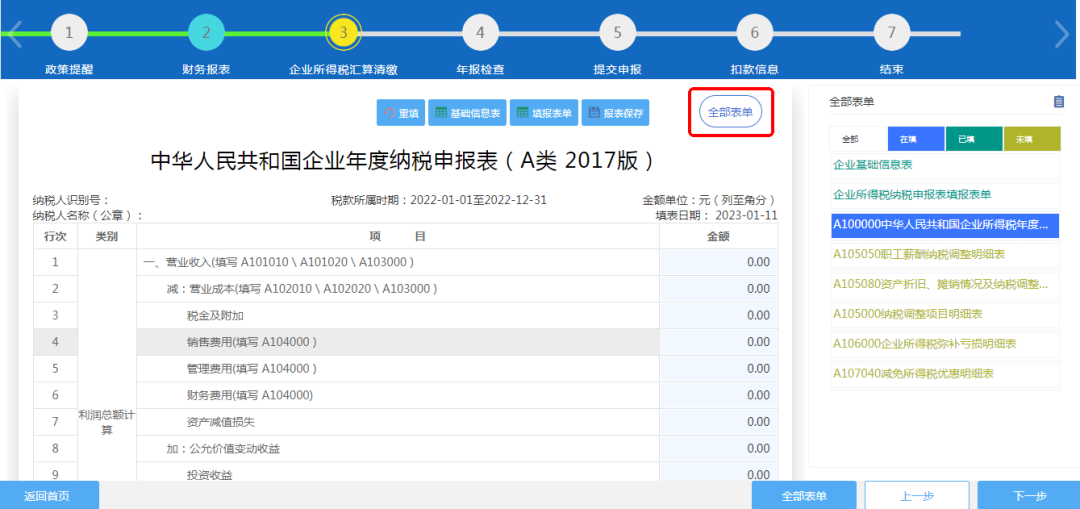Click the 营业收入 amount field in row 1
Image resolution: width=1080 pixels, height=509 pixels.
coord(718,262)
